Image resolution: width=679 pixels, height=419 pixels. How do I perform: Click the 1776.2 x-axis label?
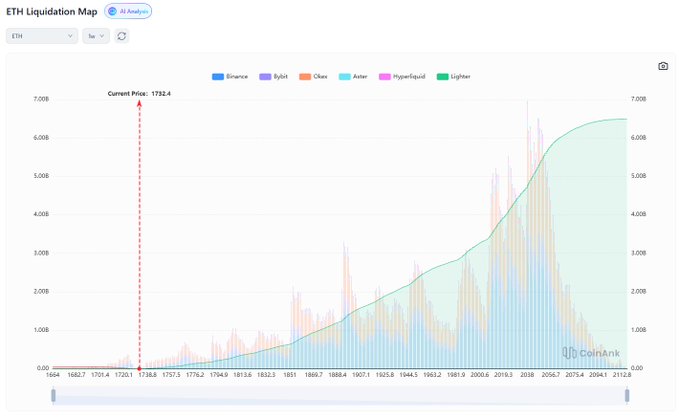coord(195,375)
